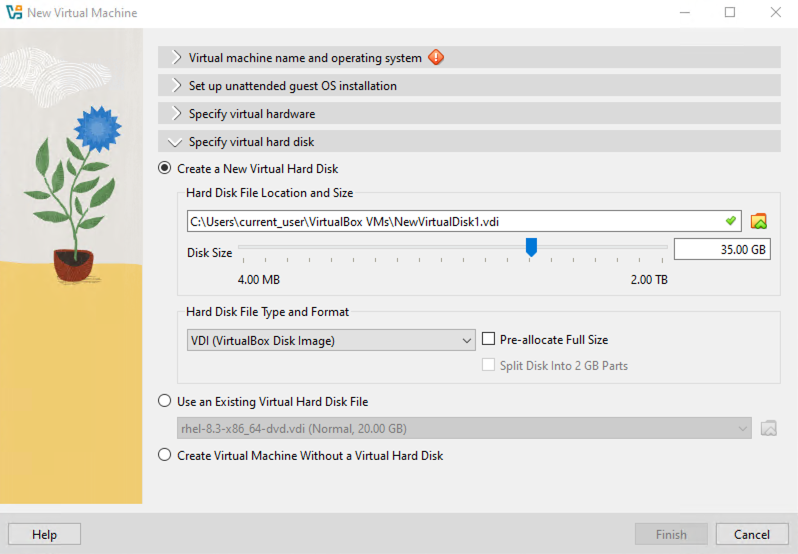Enable Pre-allocate Full Size checkbox
The height and width of the screenshot is (554, 798).
pos(488,339)
